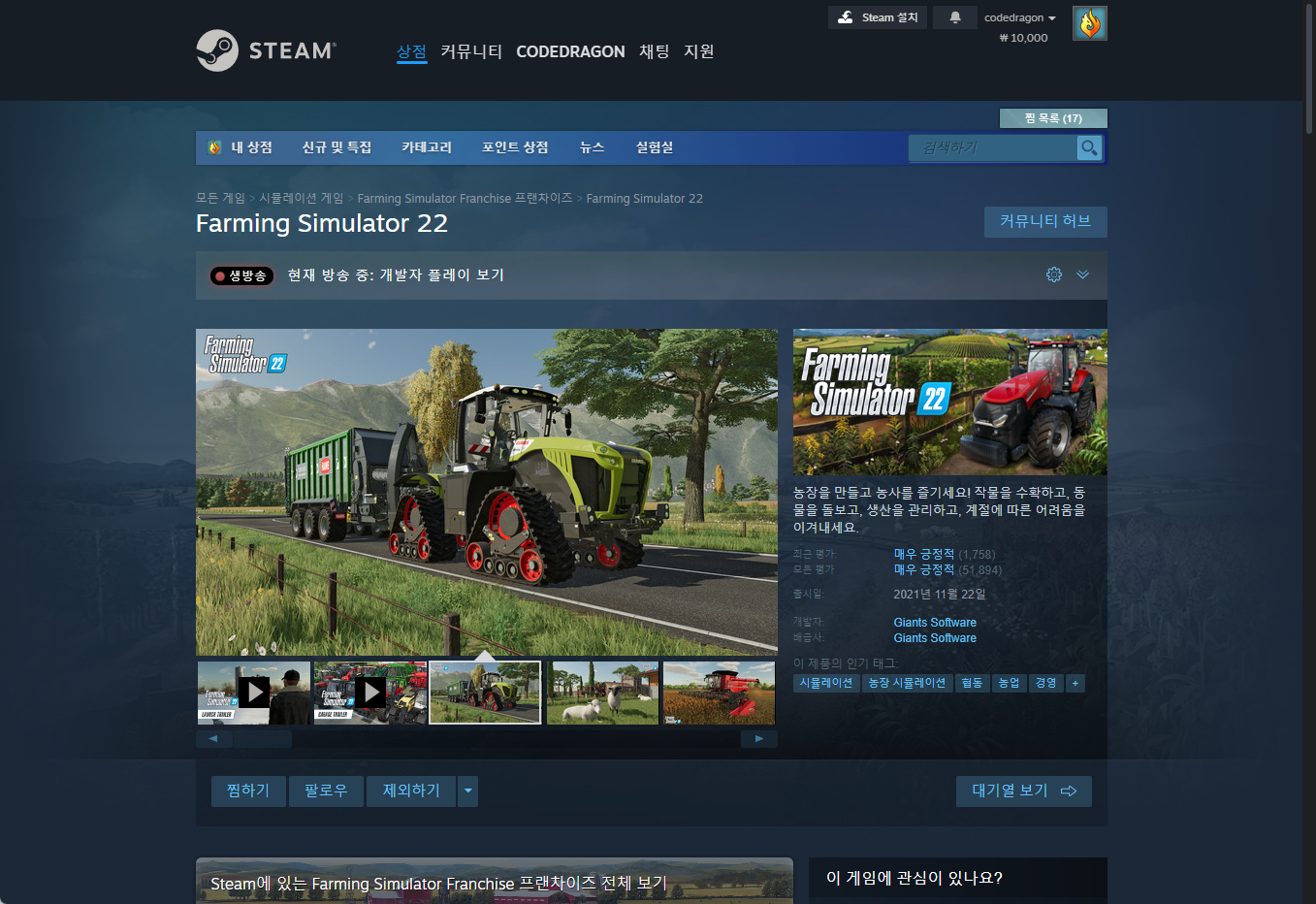Image resolution: width=1316 pixels, height=904 pixels.
Task: Click the search magnifier icon
Action: click(x=1089, y=147)
